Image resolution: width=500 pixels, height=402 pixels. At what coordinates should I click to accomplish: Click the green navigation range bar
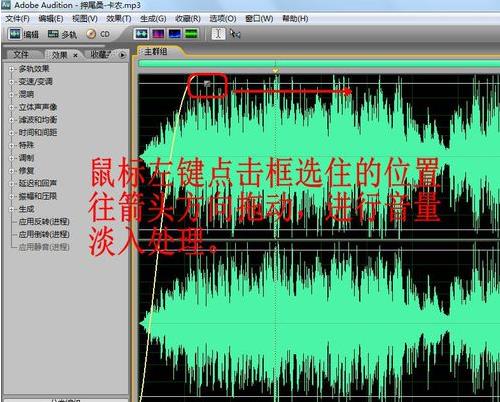[x=319, y=63]
